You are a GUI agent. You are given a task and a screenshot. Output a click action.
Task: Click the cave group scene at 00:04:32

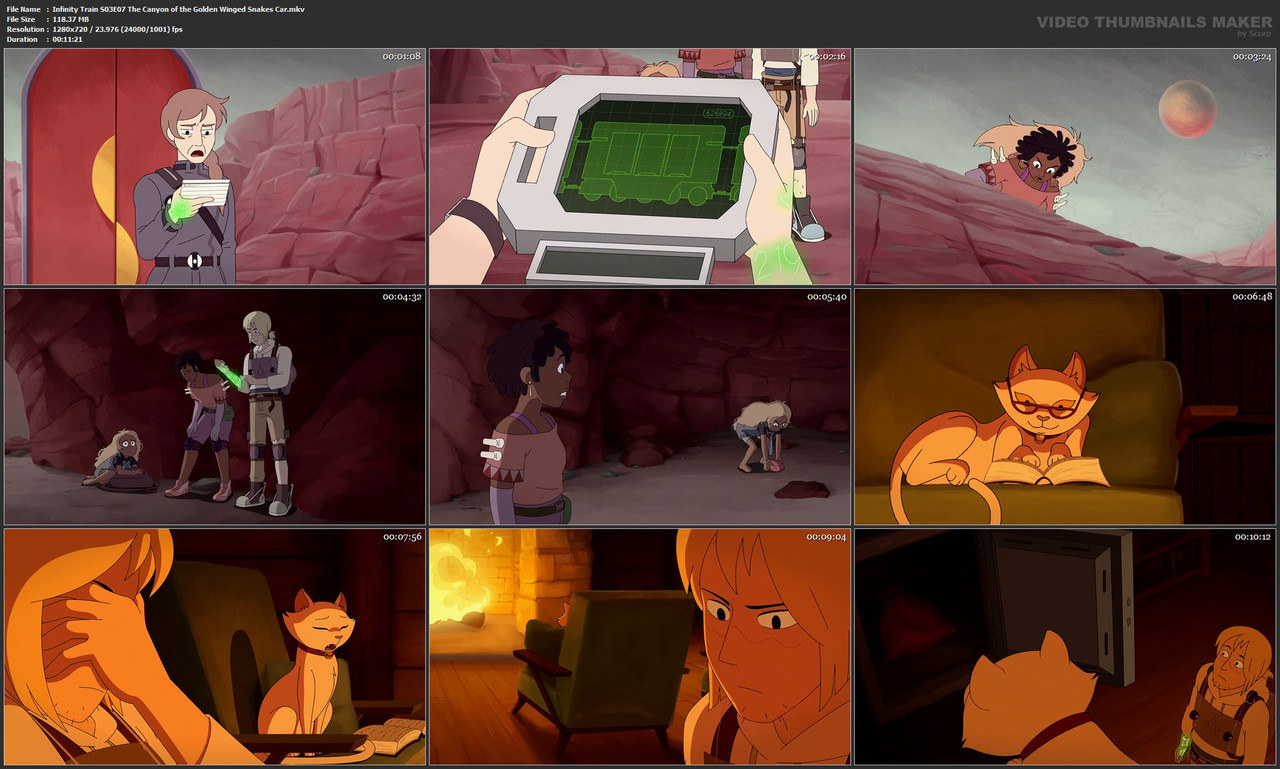click(215, 405)
